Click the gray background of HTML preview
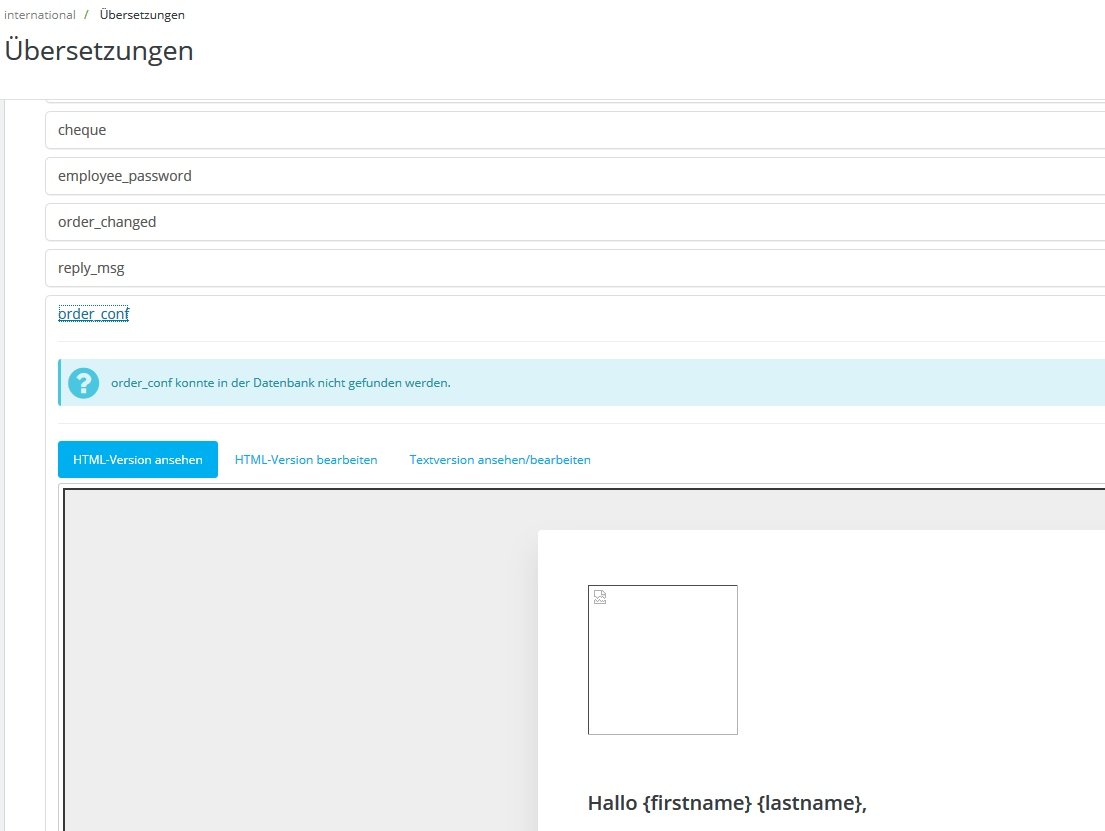Image resolution: width=1105 pixels, height=831 pixels. click(x=302, y=659)
